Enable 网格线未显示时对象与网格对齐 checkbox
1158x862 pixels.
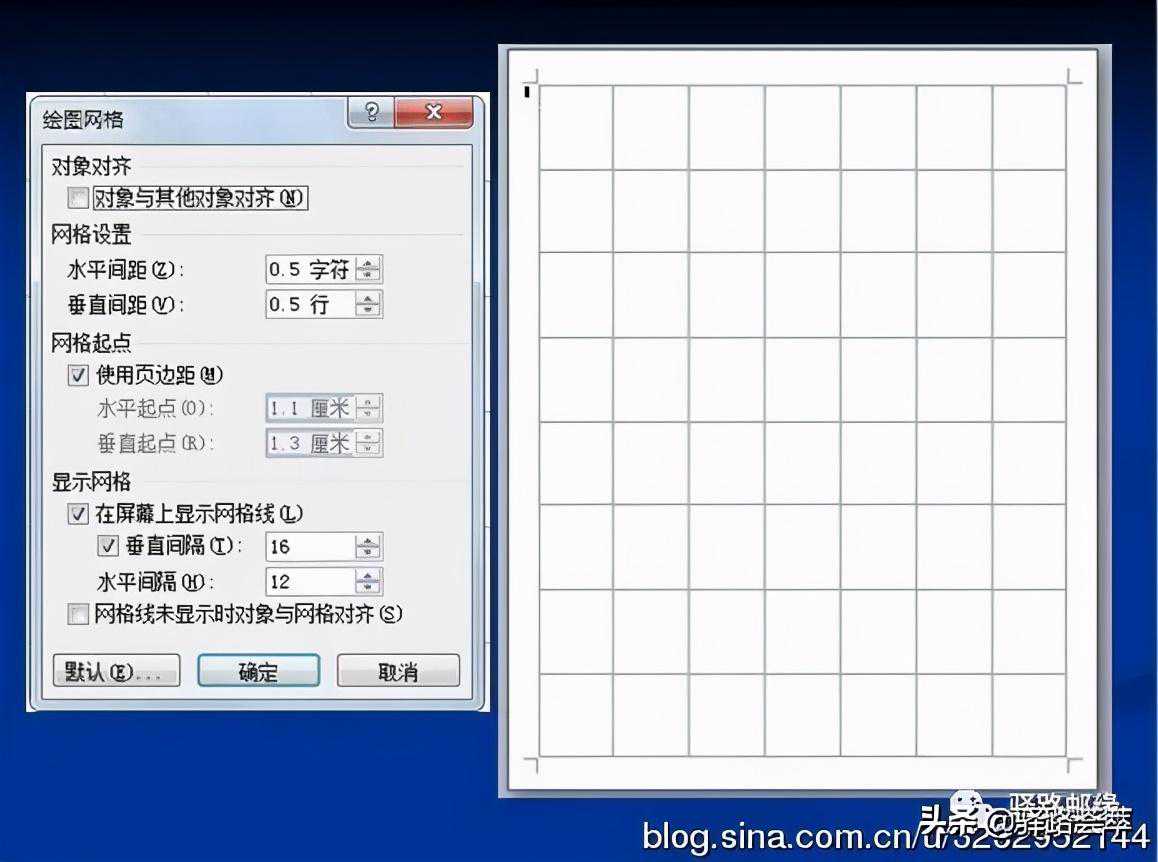(x=78, y=614)
